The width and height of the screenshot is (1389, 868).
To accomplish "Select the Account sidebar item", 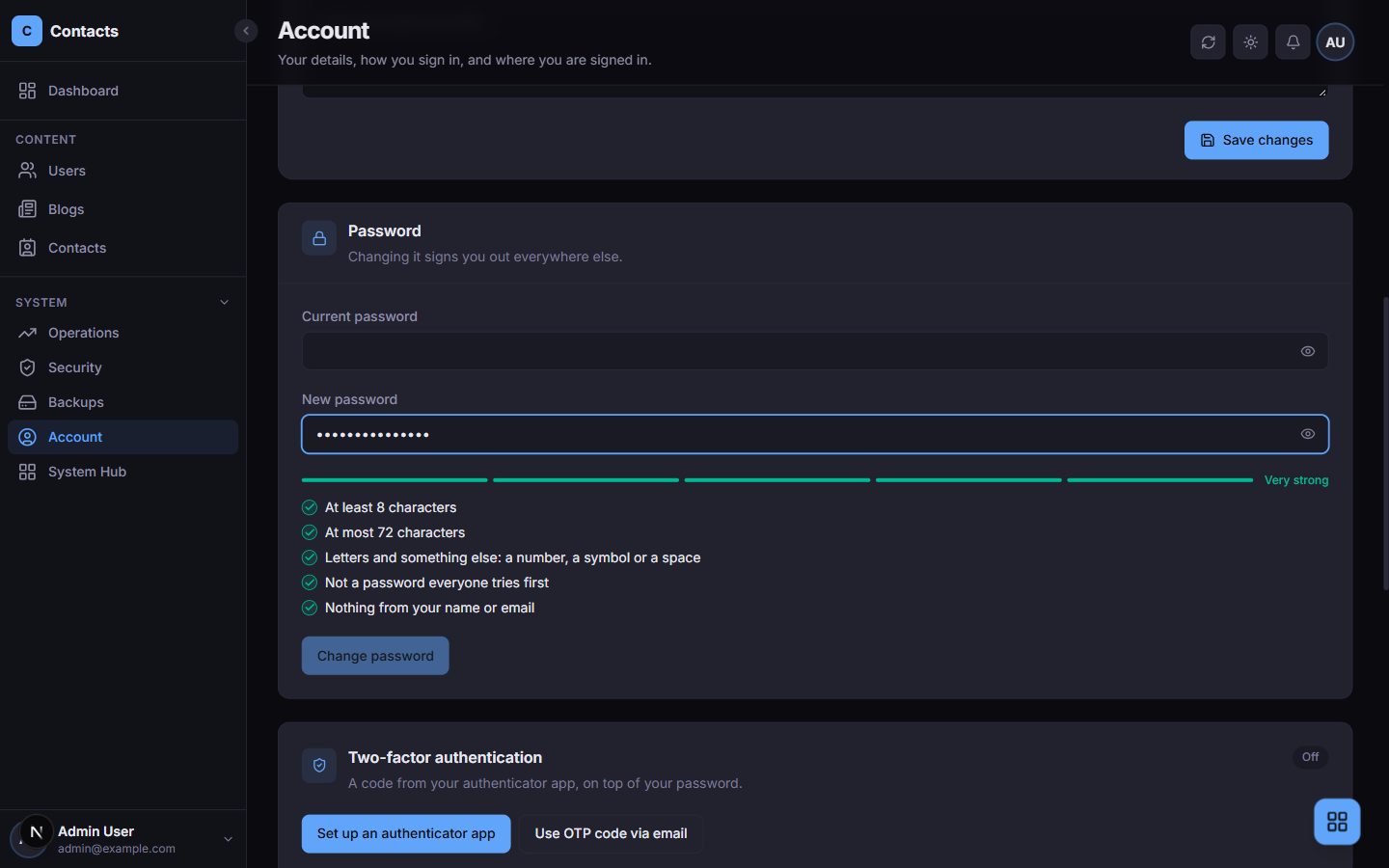I will pos(123,437).
